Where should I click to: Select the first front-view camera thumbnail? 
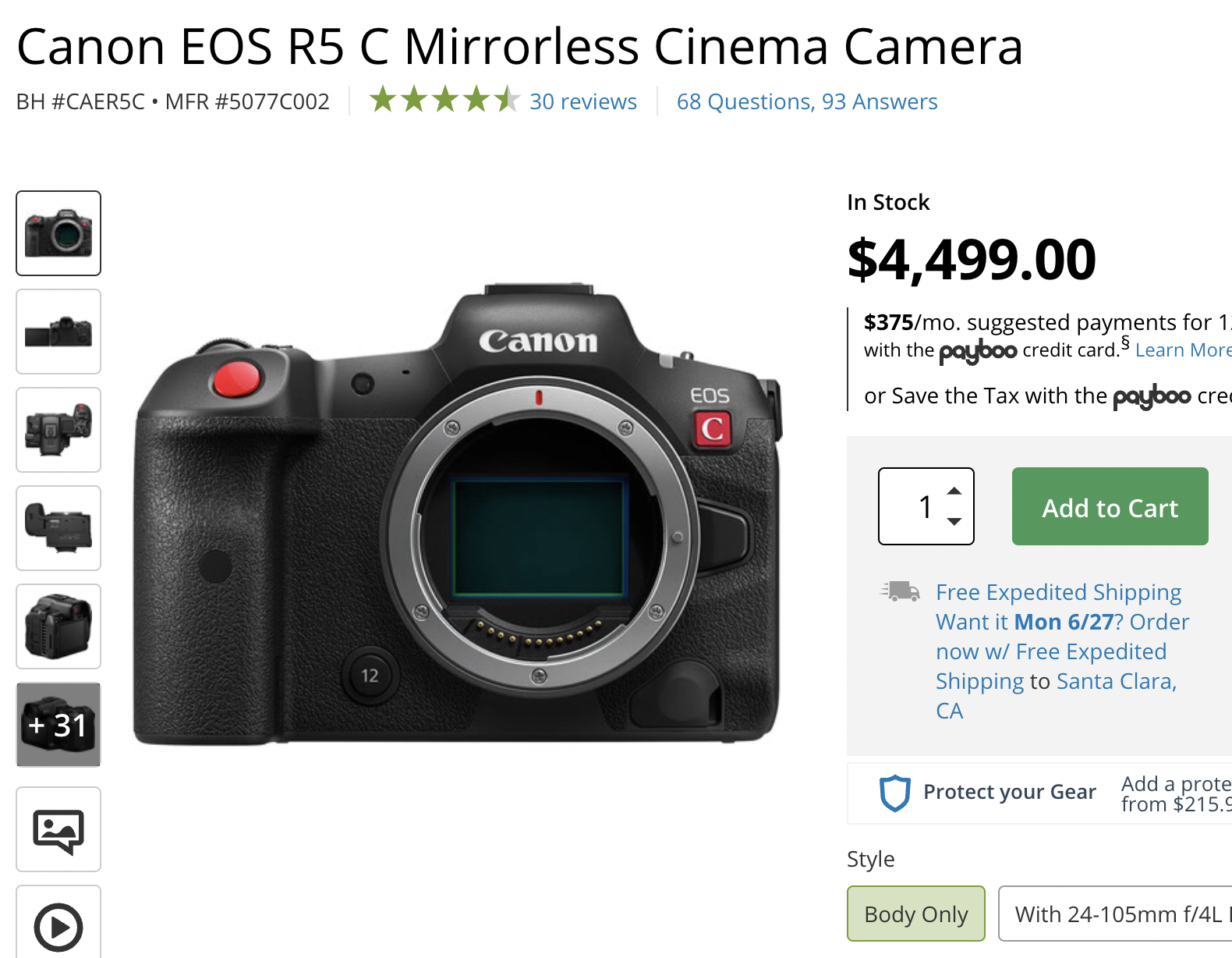(58, 233)
